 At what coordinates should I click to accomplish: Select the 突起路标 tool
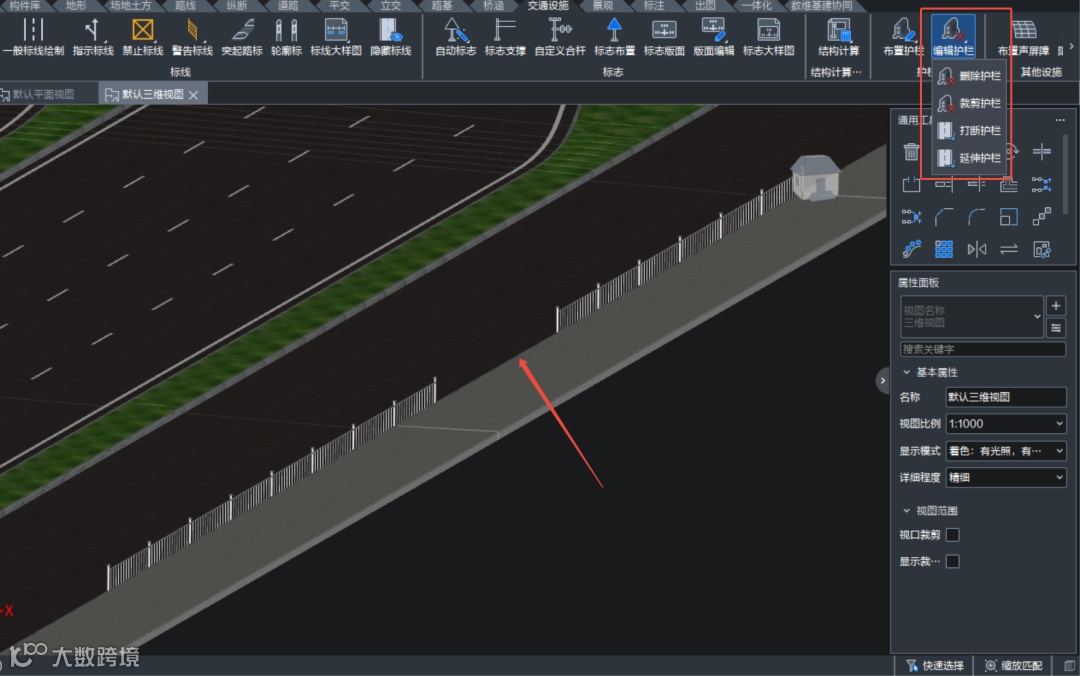click(x=242, y=37)
